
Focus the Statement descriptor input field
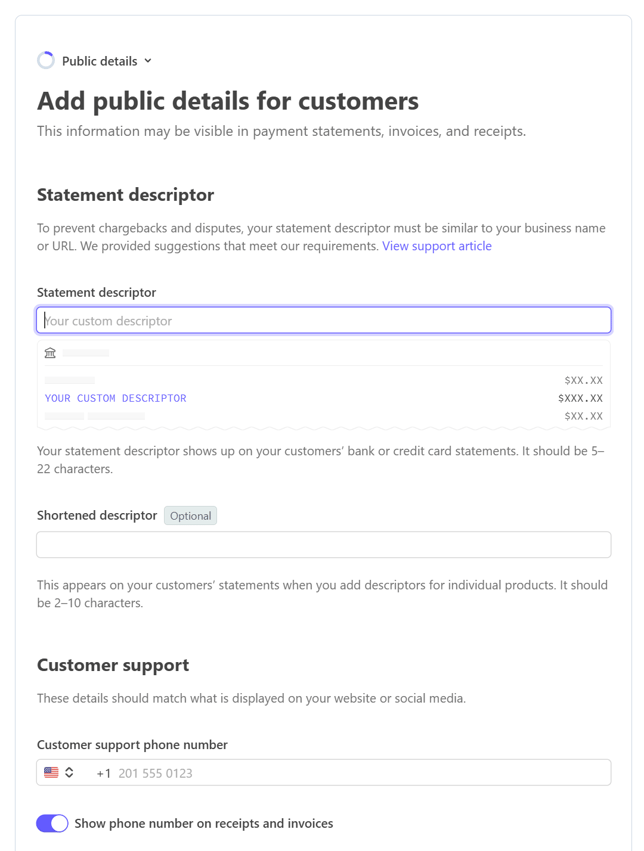[x=324, y=320]
